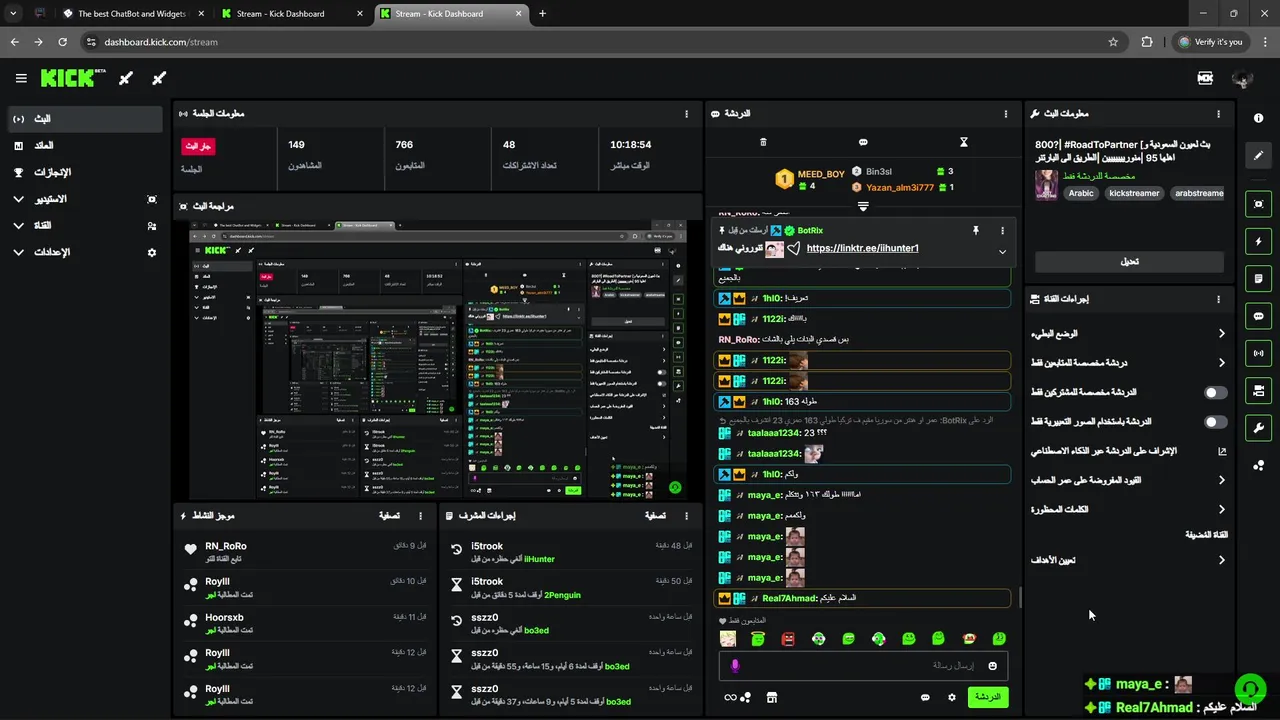Click the green الدردشة send button
The height and width of the screenshot is (720, 1280).
988,697
